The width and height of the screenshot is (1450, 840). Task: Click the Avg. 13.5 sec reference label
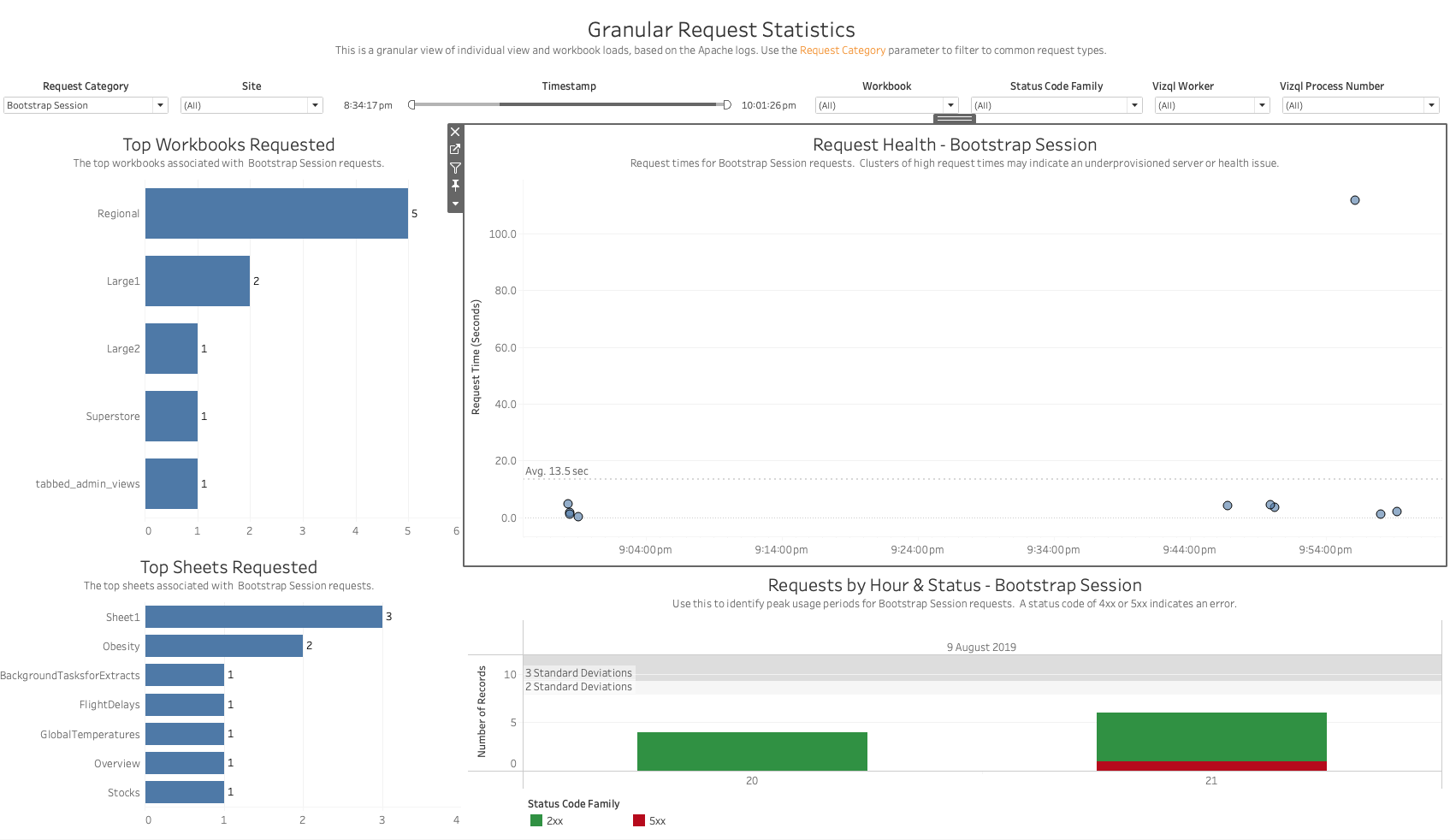pyautogui.click(x=557, y=471)
